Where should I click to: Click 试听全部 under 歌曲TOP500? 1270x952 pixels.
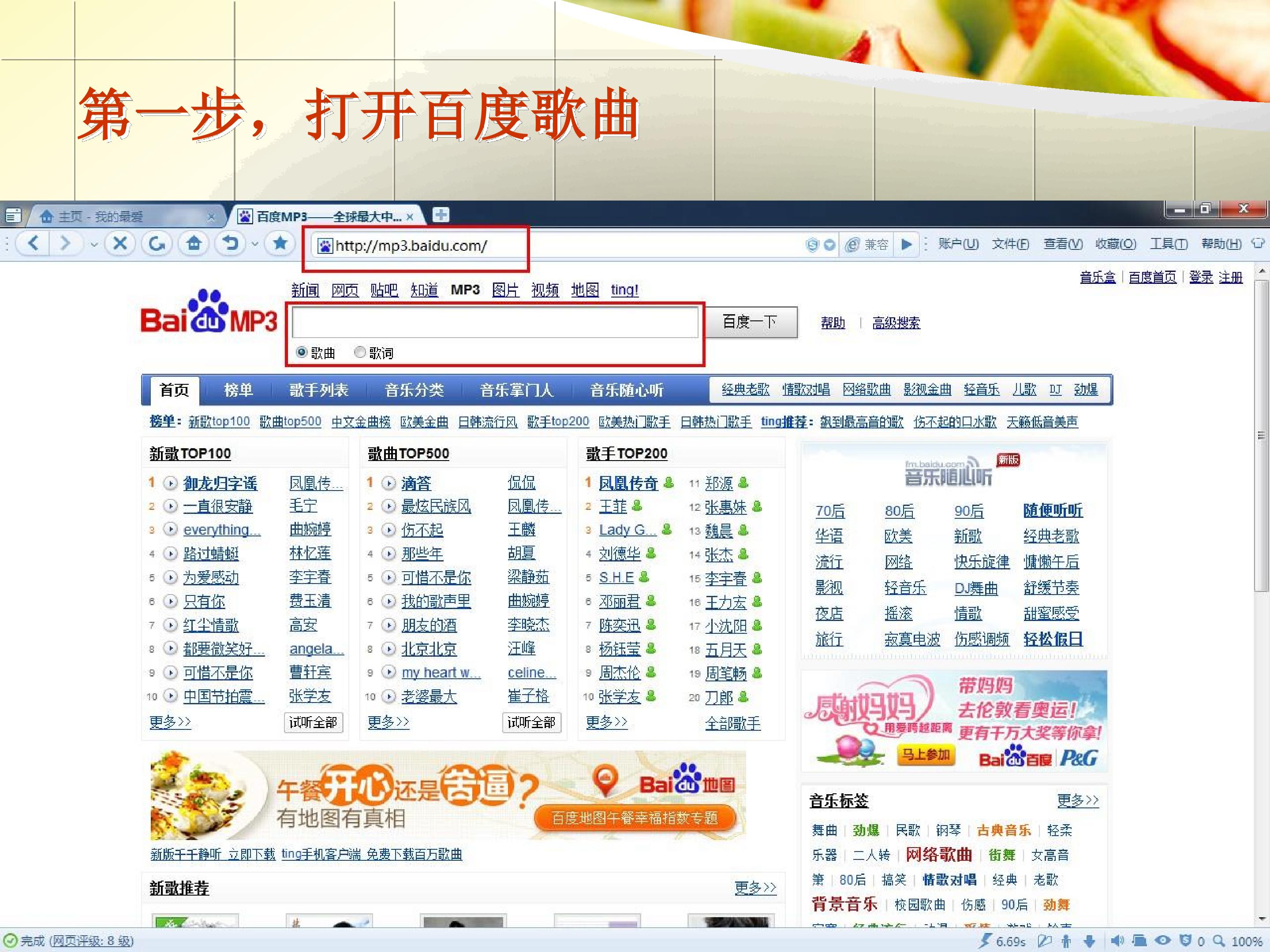pos(531,722)
